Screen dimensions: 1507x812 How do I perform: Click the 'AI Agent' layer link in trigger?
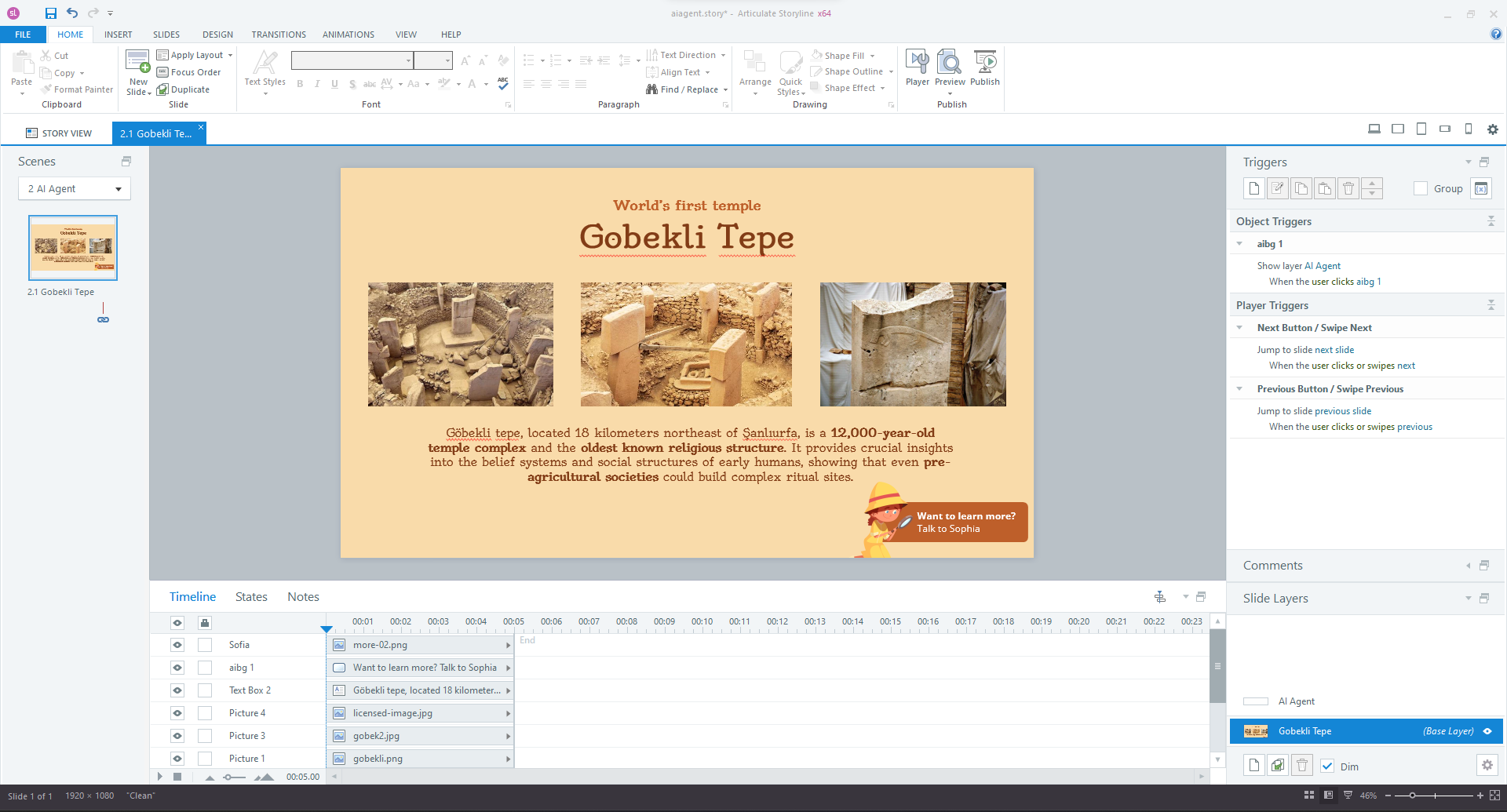pos(1323,266)
